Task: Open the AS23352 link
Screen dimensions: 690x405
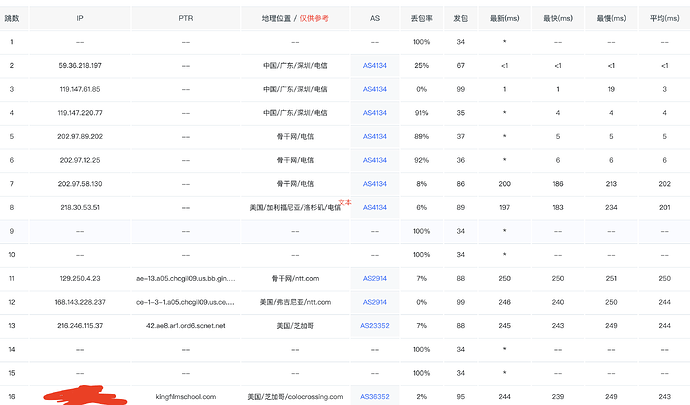Action: pyautogui.click(x=374, y=326)
